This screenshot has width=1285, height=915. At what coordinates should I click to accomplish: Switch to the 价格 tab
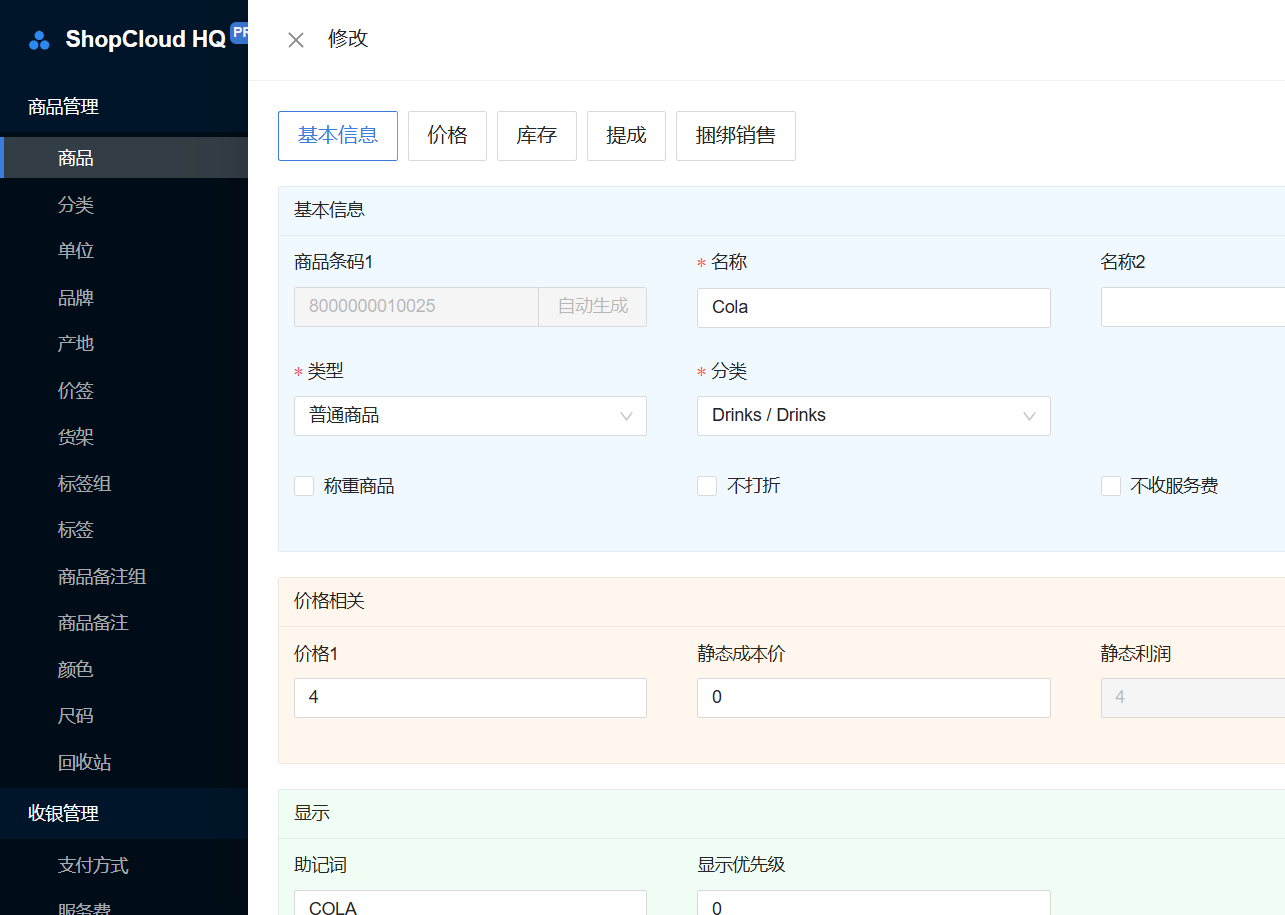click(447, 136)
